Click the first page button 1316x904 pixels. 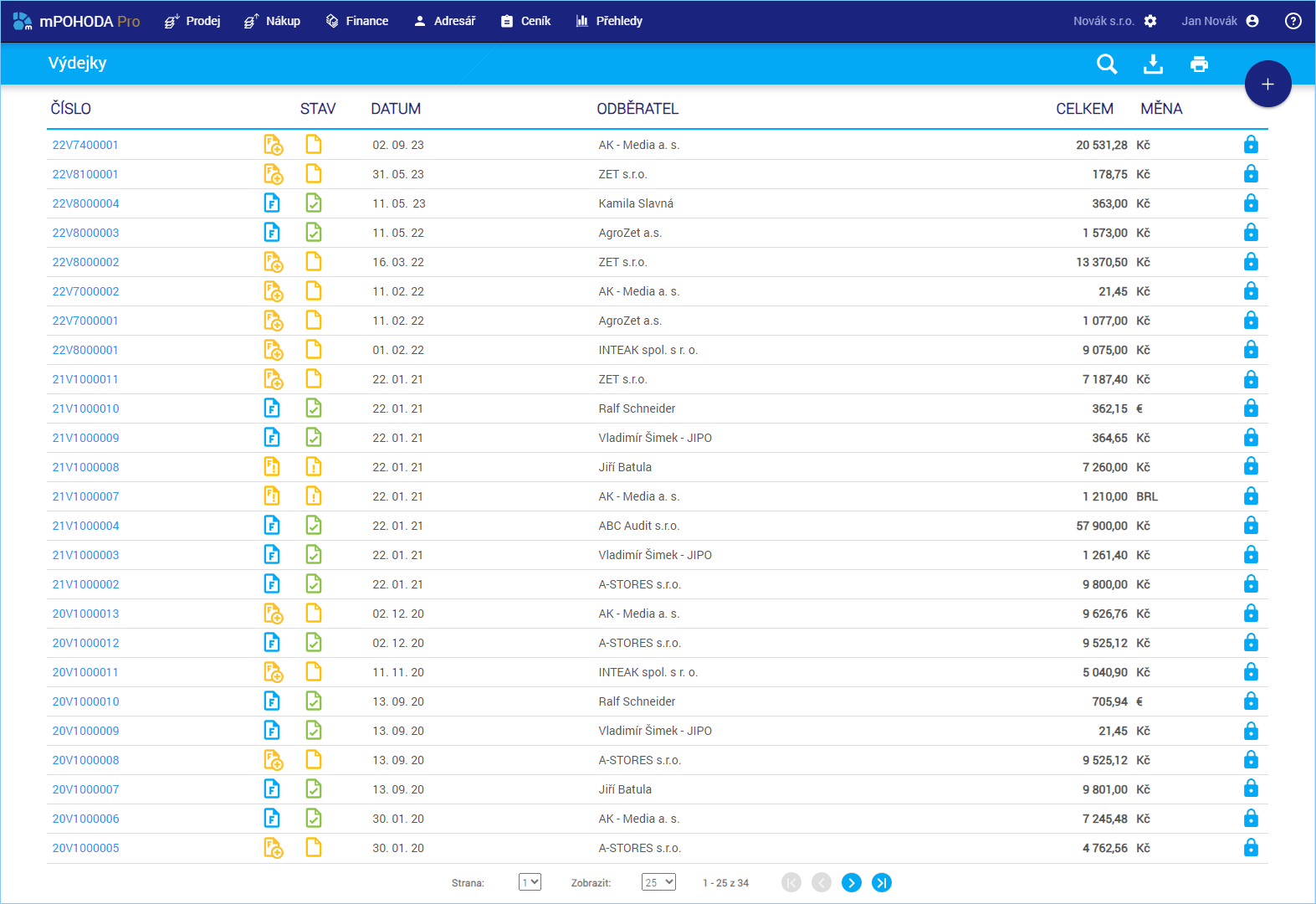click(x=791, y=882)
